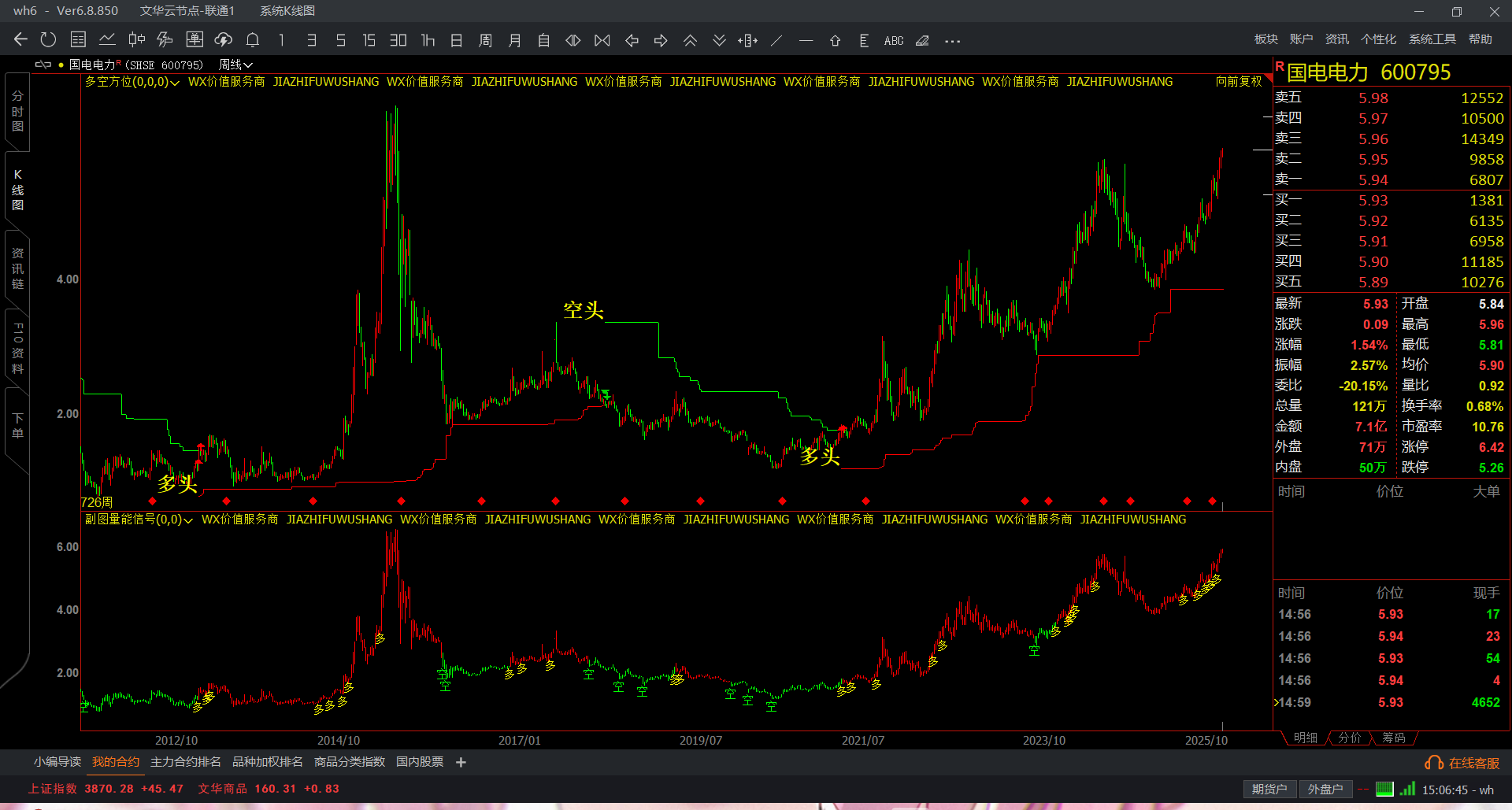Click the 外盘户 account button
The image size is (1512, 810).
1325,789
